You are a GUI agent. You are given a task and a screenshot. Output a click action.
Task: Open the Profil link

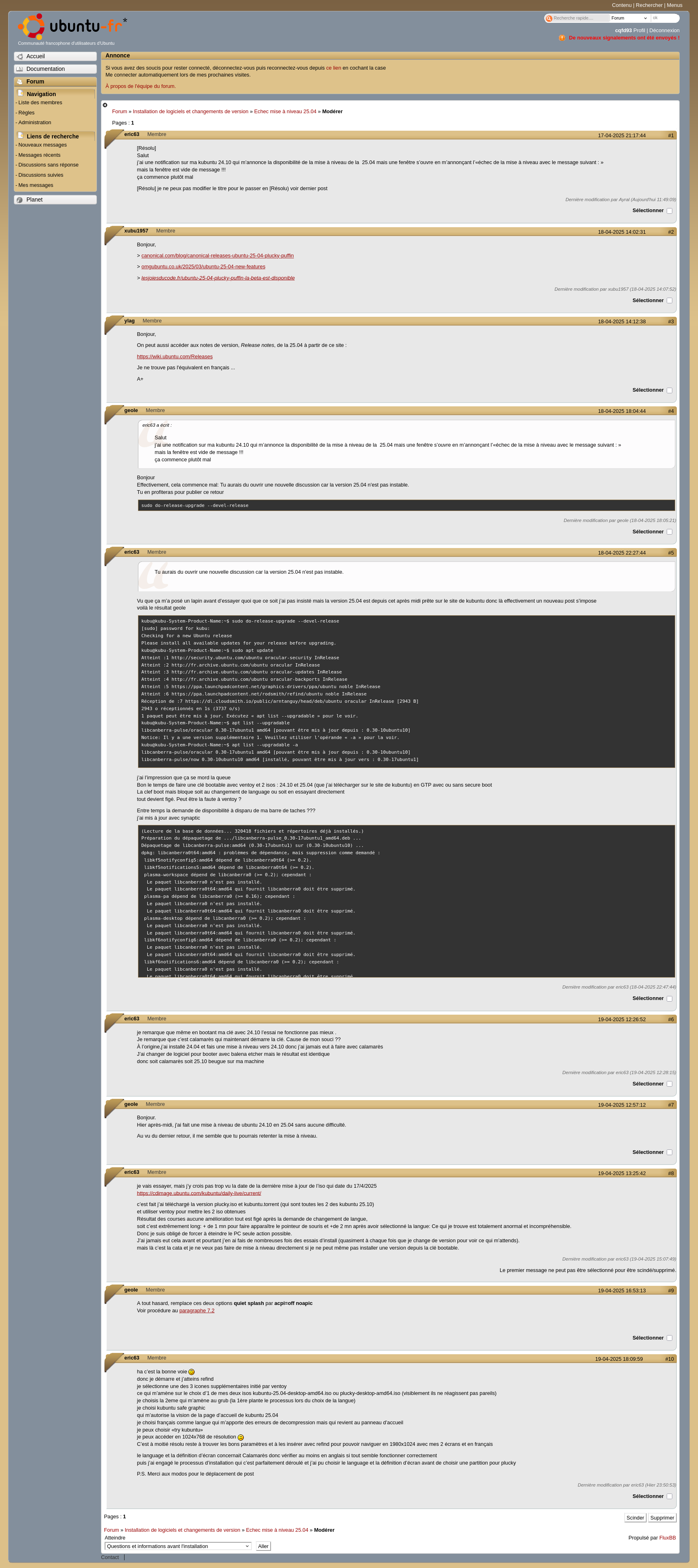click(639, 31)
